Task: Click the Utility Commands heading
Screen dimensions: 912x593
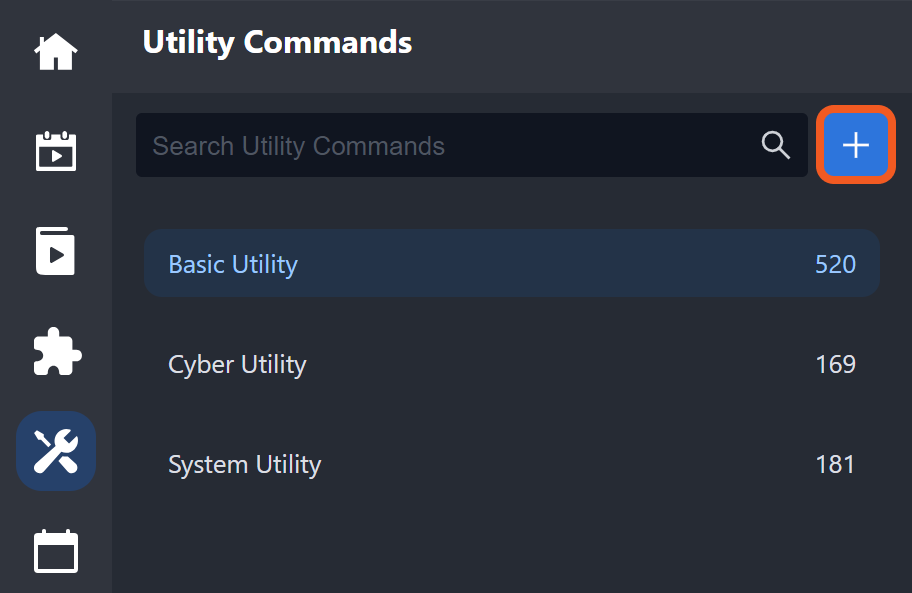Action: point(277,43)
